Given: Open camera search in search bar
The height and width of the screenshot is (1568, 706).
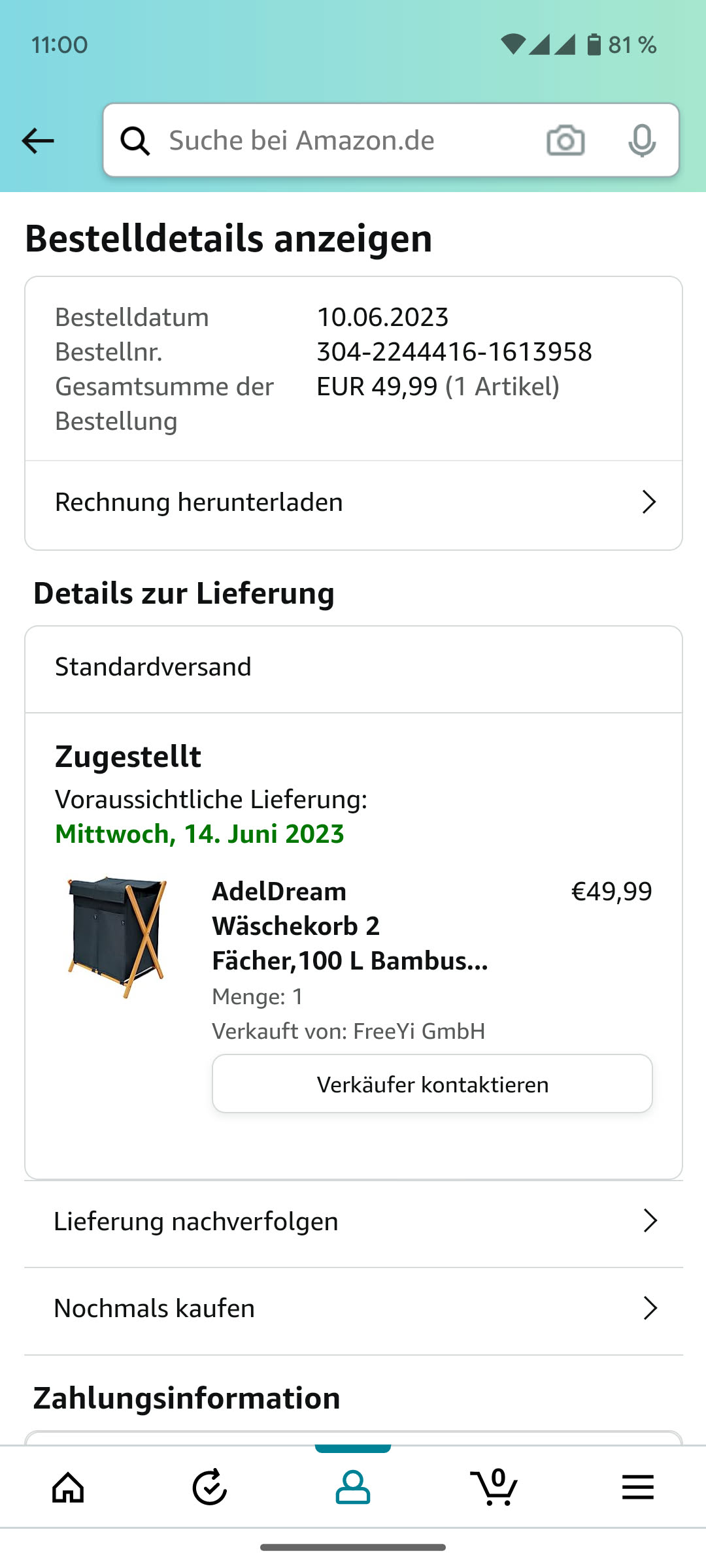Looking at the screenshot, I should tap(565, 140).
